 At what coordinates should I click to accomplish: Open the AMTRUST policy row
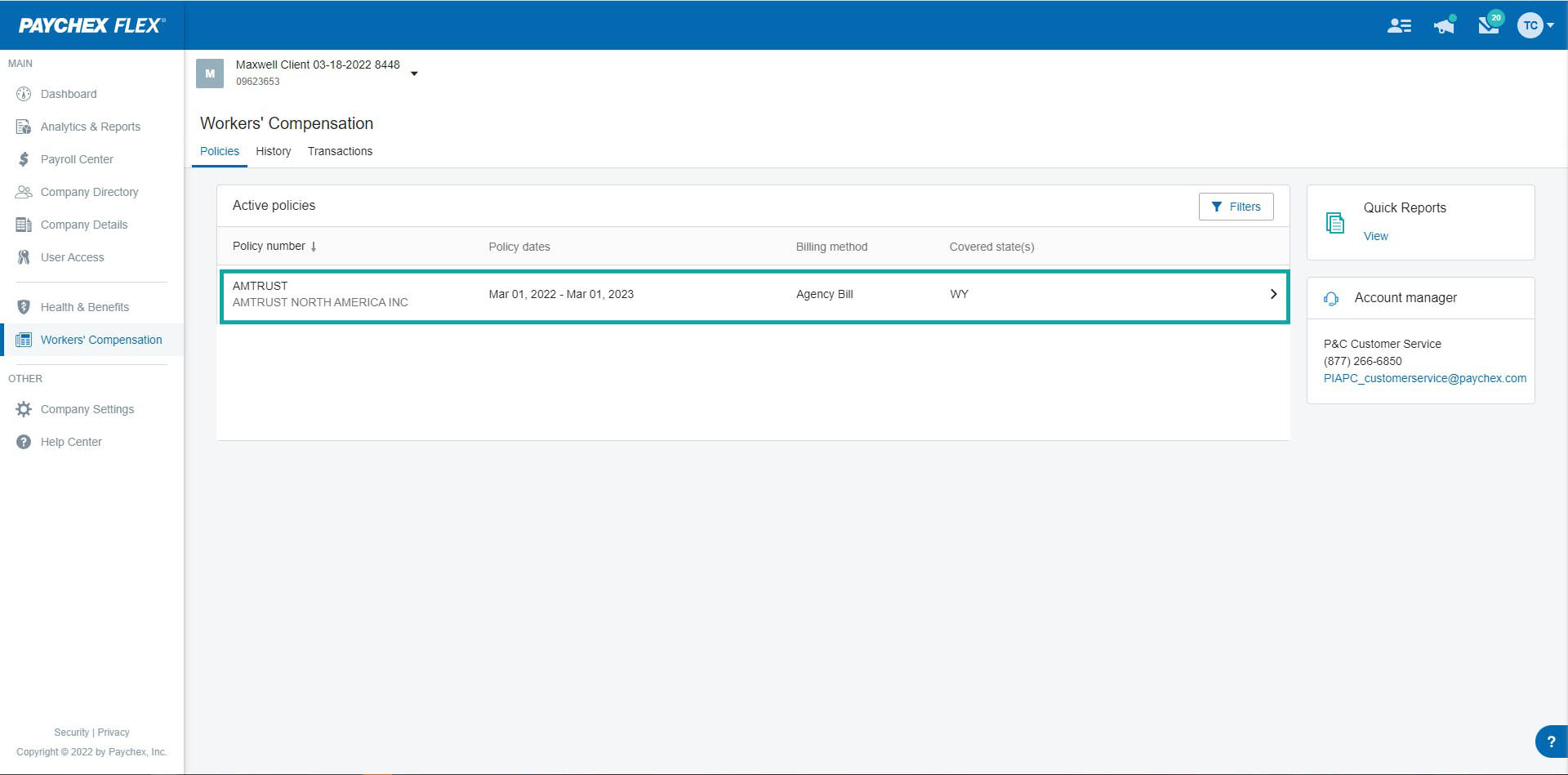click(x=755, y=296)
